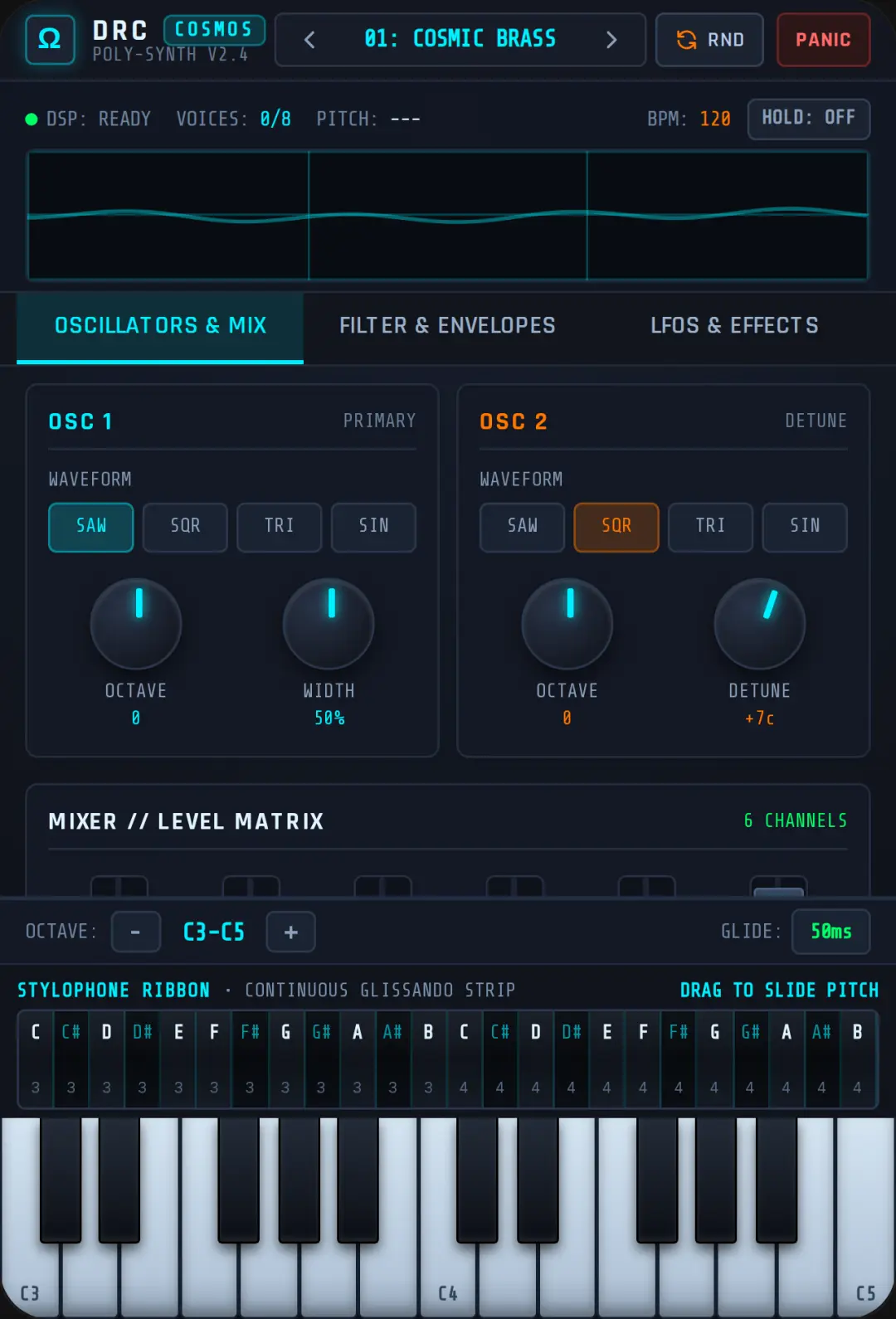The image size is (896, 1319).
Task: Select SQR waveform for OSC 2
Action: pyautogui.click(x=616, y=527)
